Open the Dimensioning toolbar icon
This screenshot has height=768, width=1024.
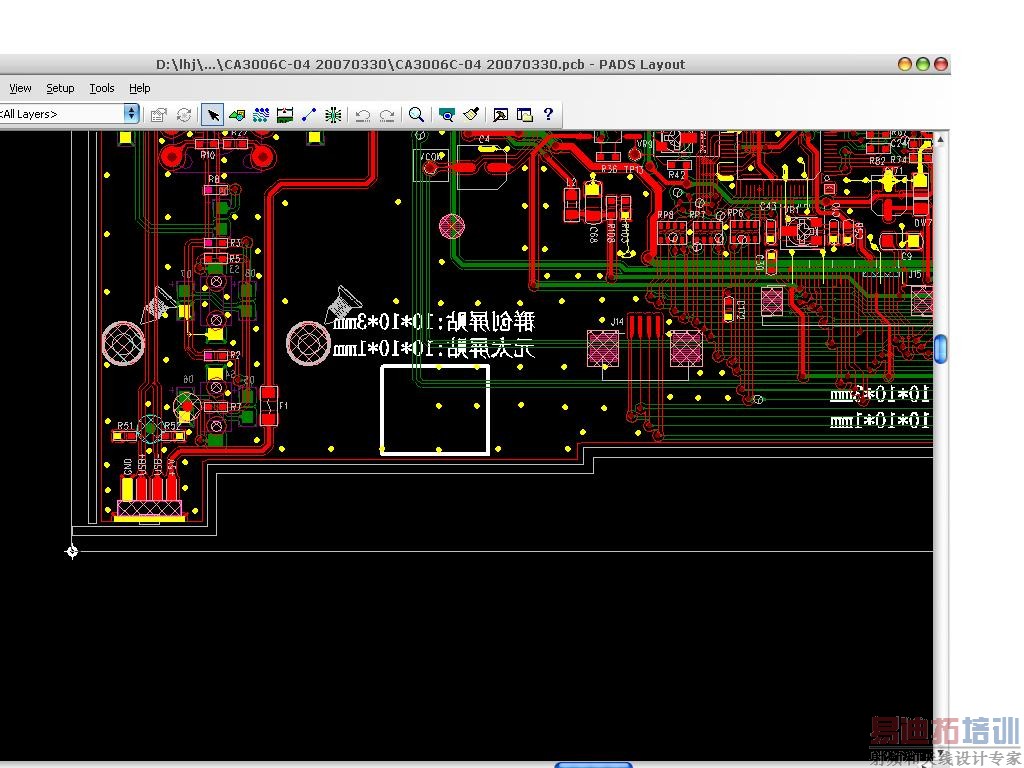pos(285,115)
